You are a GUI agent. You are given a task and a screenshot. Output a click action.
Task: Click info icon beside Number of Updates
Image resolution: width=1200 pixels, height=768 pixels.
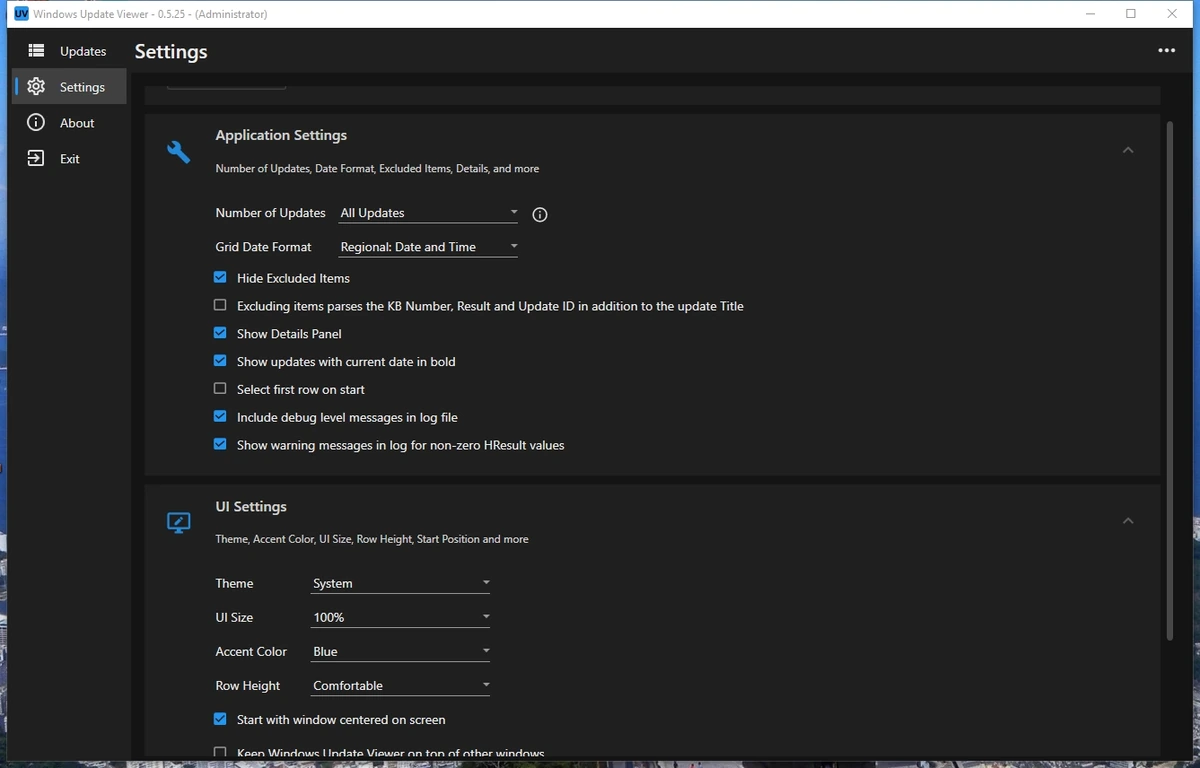[x=540, y=214]
